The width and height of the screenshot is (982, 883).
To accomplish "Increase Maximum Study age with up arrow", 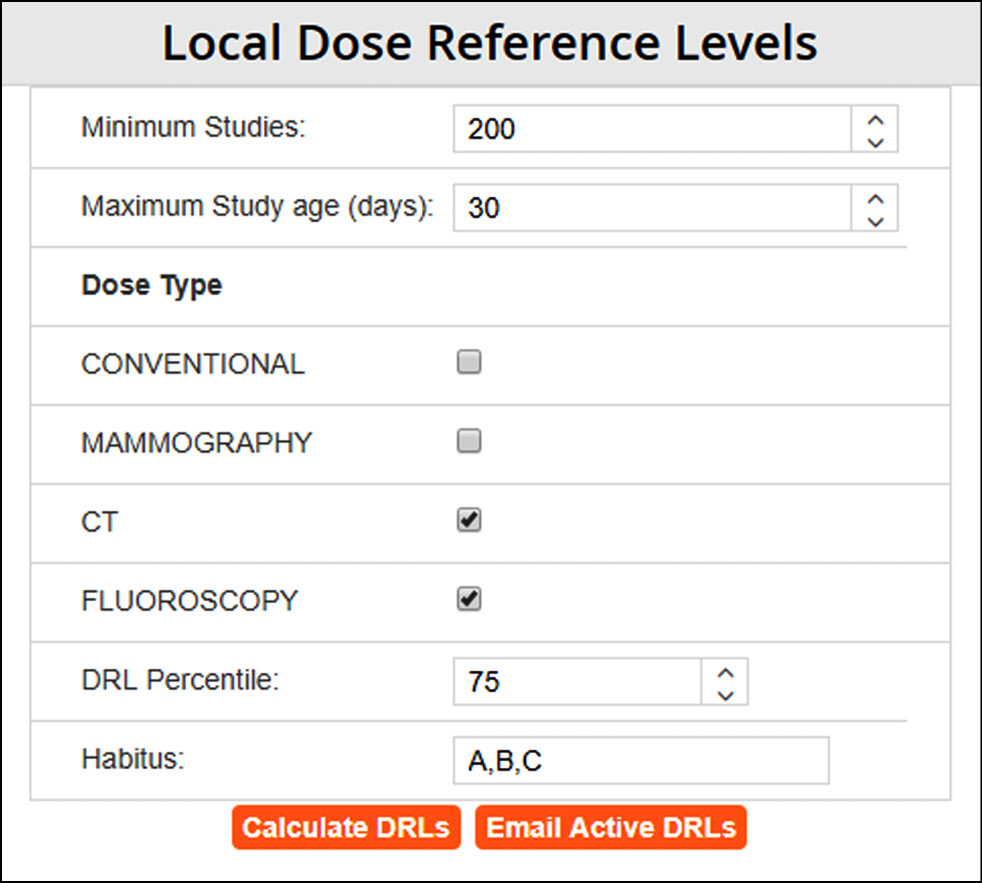I will click(876, 198).
